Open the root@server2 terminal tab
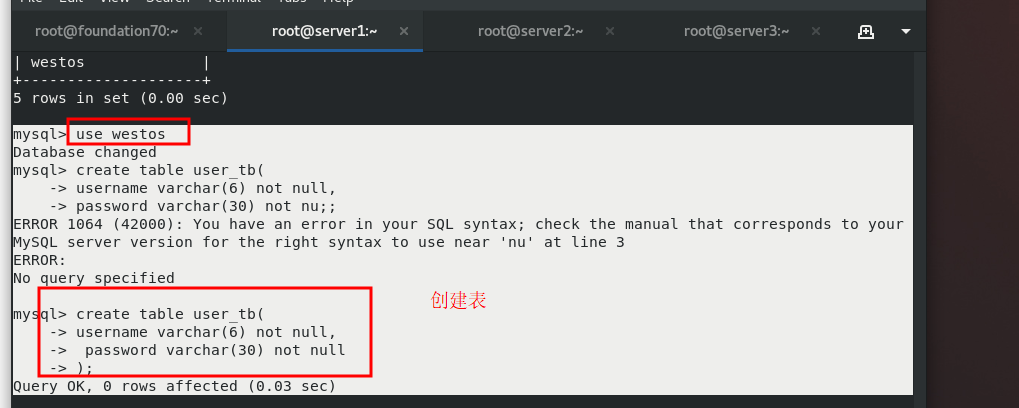The width and height of the screenshot is (1019, 408). coord(530,31)
